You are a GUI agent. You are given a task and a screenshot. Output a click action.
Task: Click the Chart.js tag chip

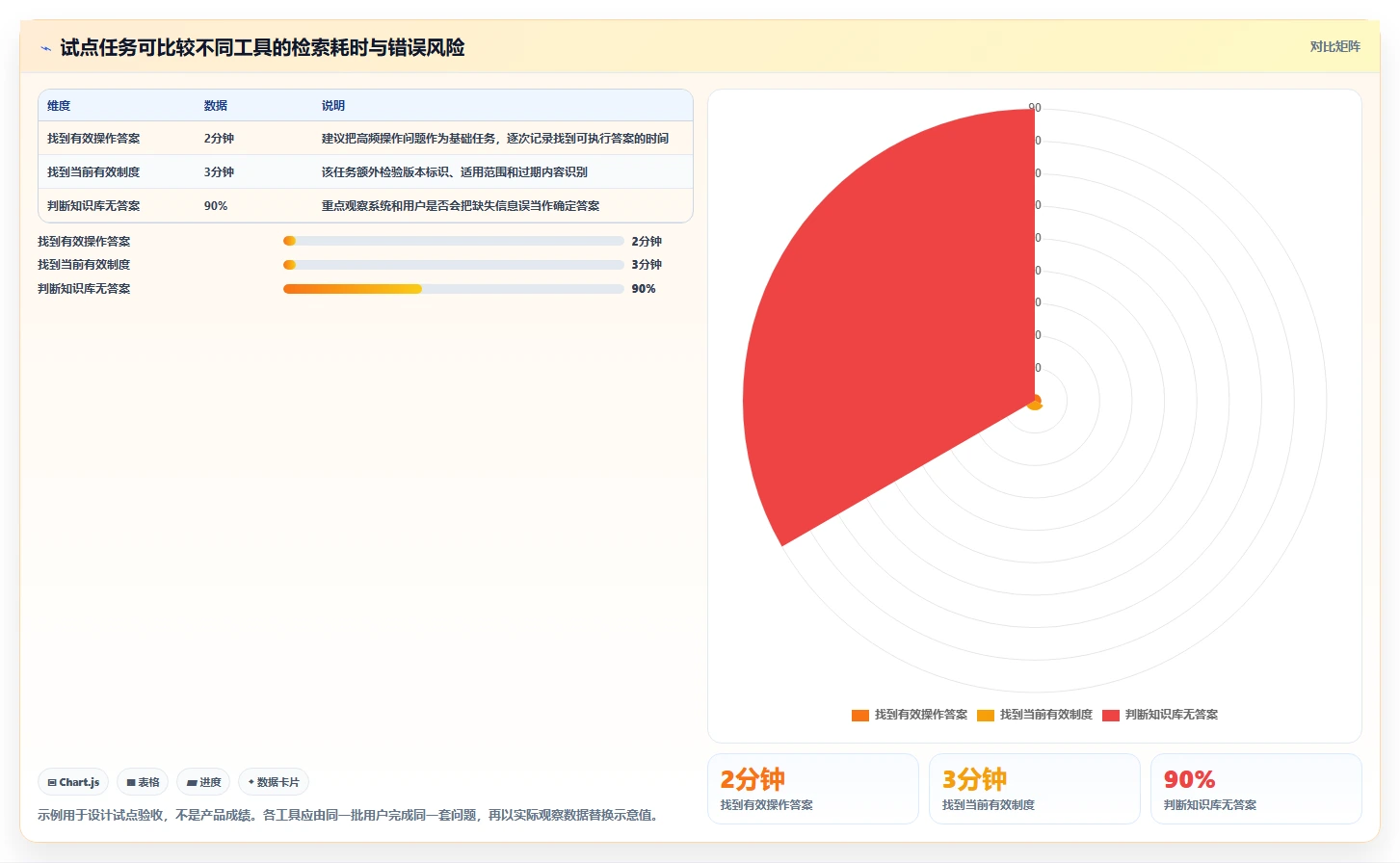point(73,782)
